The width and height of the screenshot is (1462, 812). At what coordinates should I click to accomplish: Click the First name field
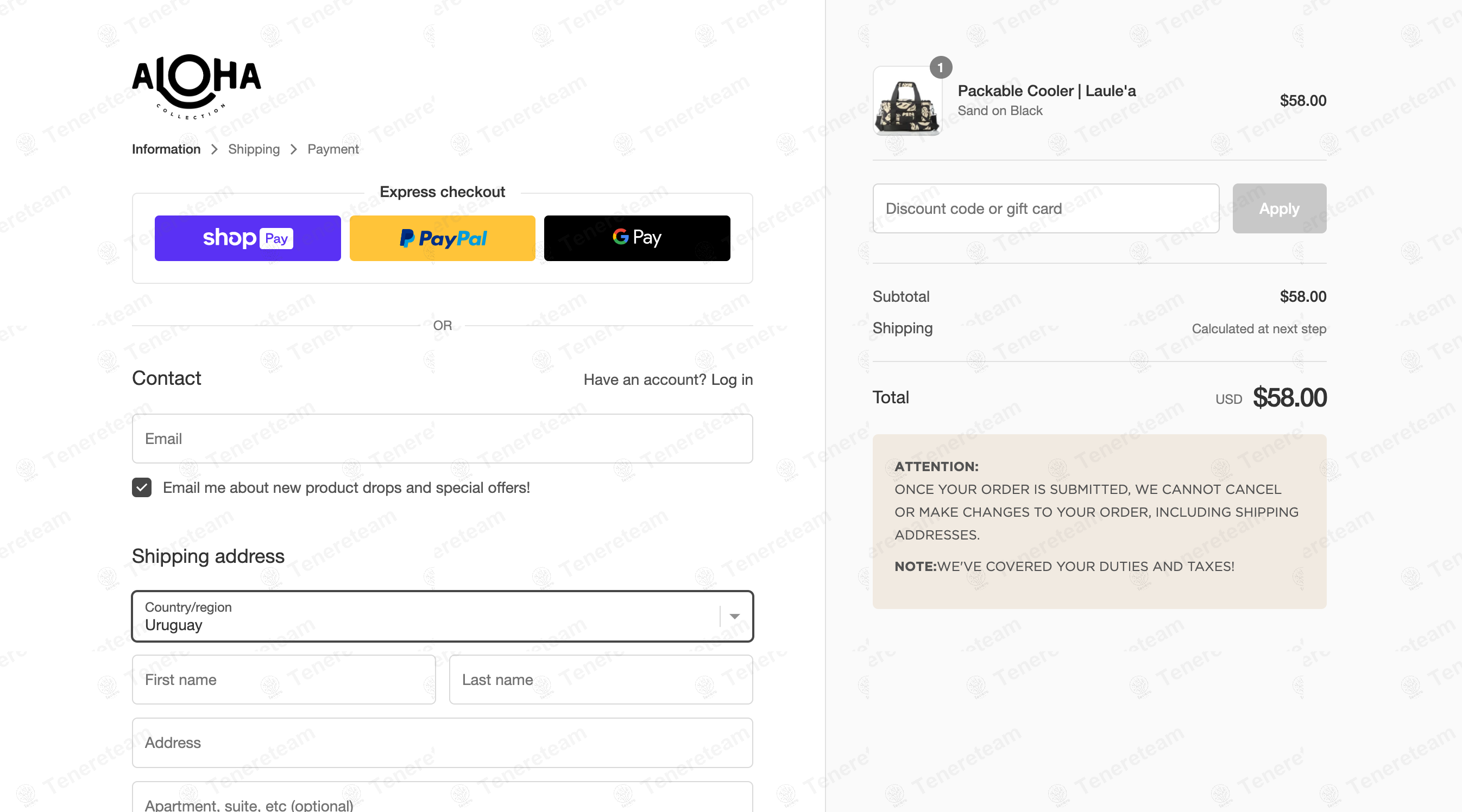284,680
